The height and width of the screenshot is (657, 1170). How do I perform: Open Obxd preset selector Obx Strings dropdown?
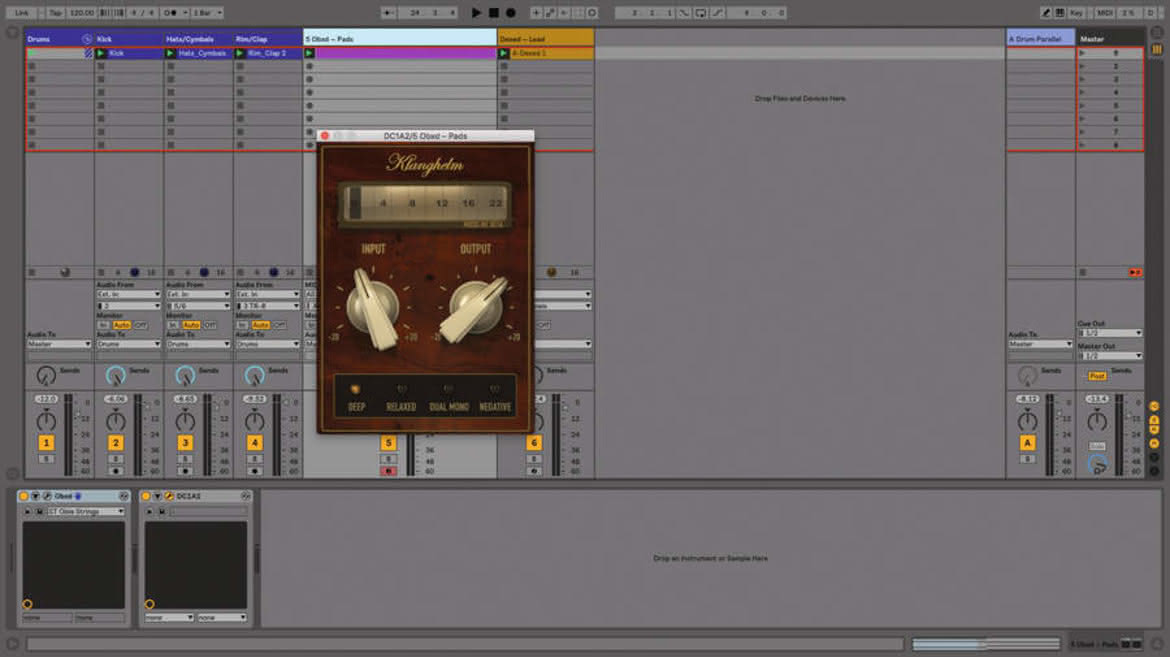coord(86,511)
